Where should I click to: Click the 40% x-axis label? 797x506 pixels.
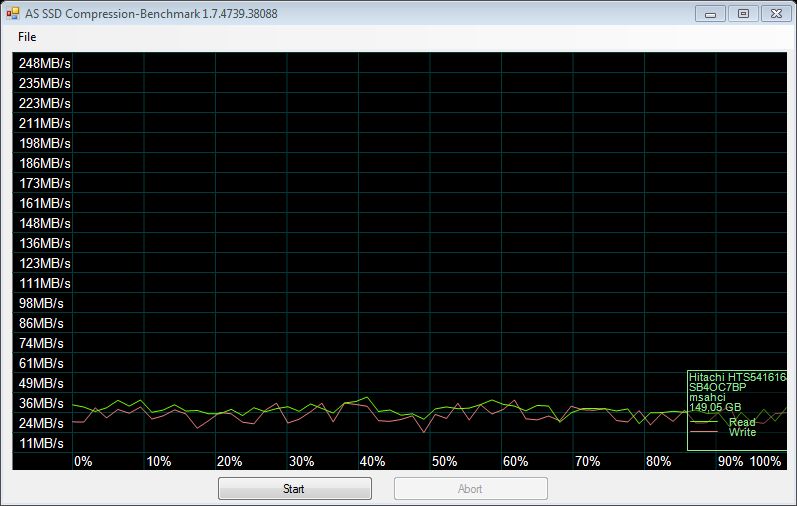click(372, 461)
